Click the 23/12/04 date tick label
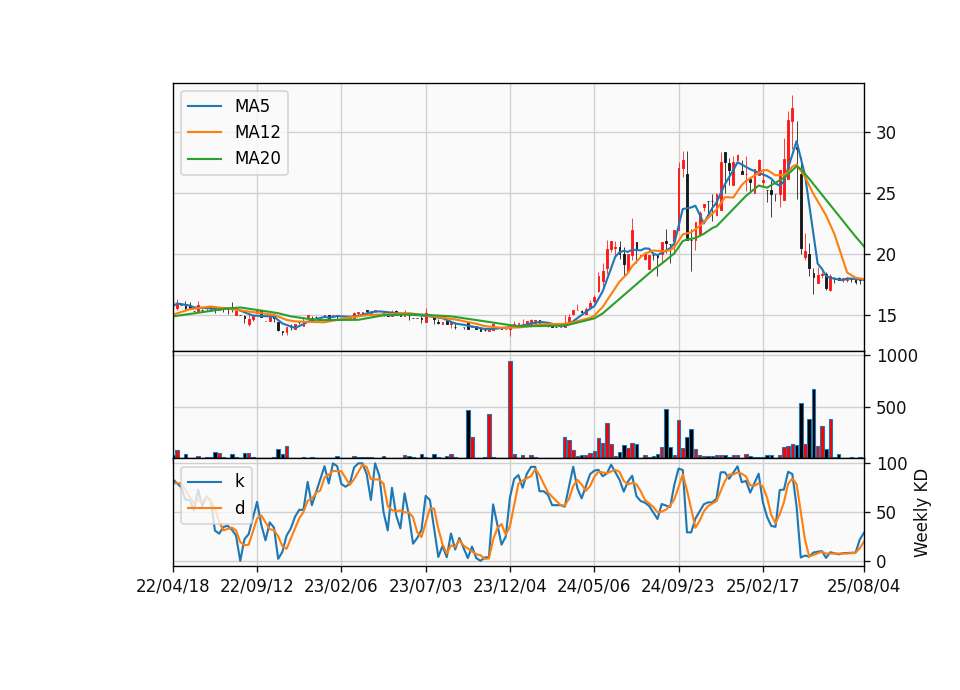Screen dimensions: 960x690 coord(510,586)
